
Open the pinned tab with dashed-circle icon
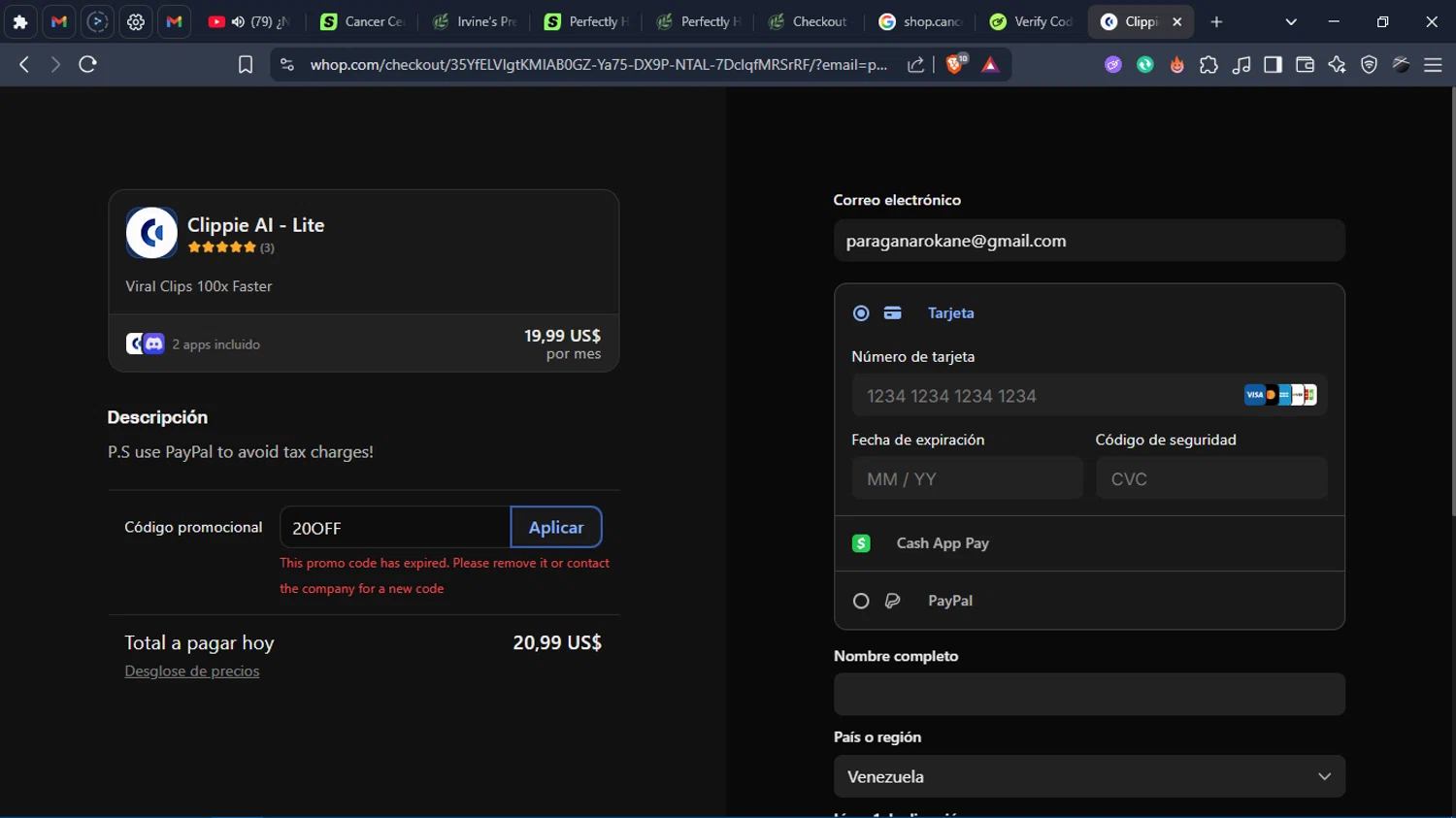(97, 21)
